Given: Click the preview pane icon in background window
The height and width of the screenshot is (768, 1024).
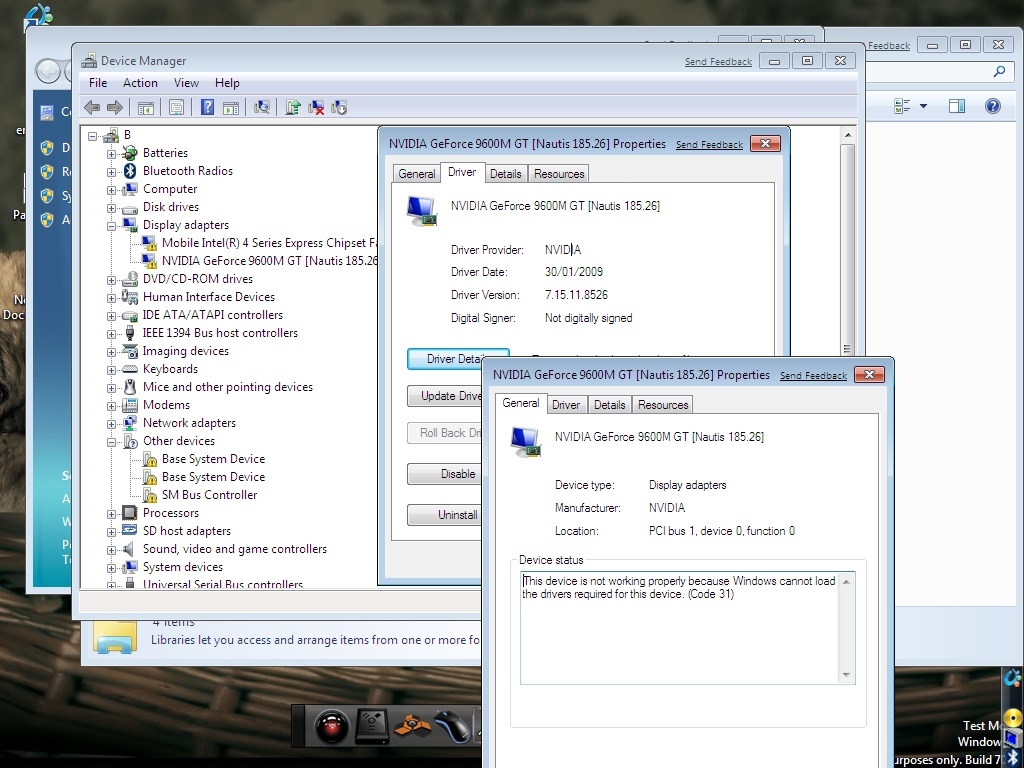Looking at the screenshot, I should 957,106.
